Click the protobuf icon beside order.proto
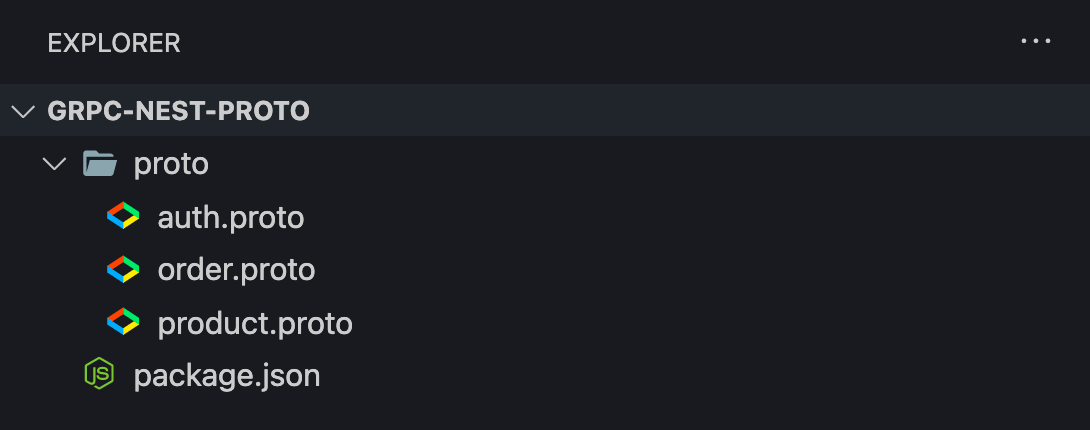This screenshot has width=1090, height=430. click(123, 269)
